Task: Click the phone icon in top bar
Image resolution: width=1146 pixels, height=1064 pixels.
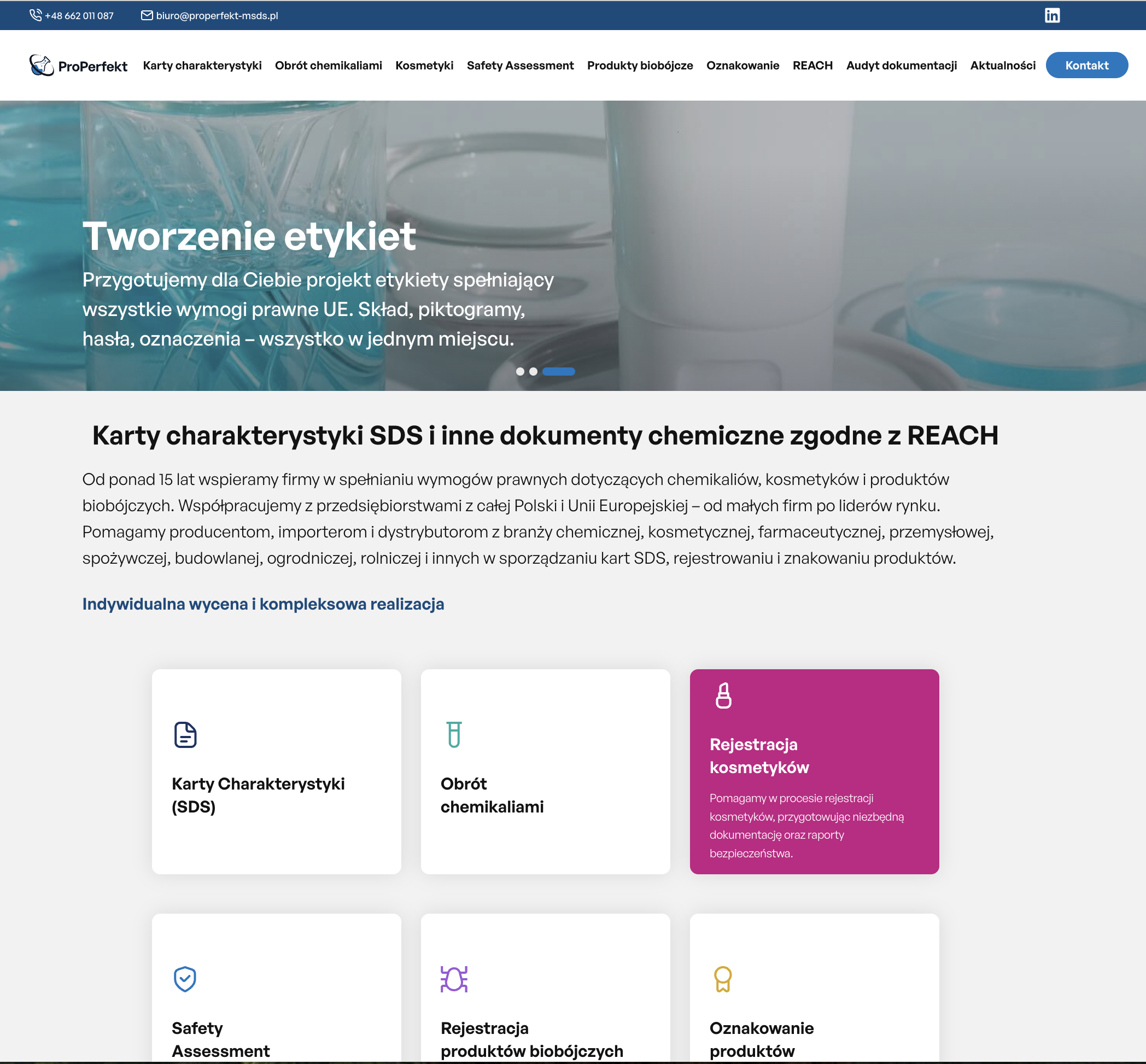Action: point(35,15)
